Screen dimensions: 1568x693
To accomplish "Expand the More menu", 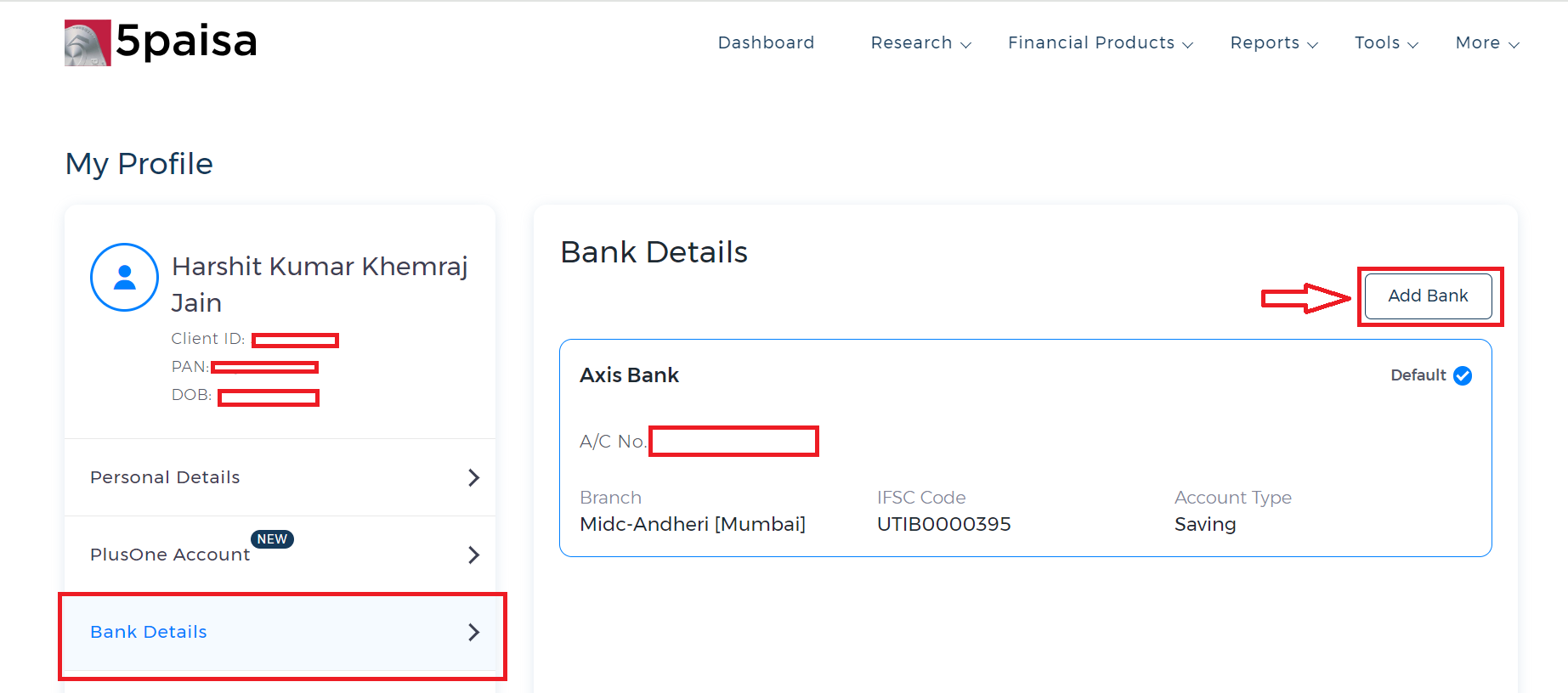I will coord(1487,42).
